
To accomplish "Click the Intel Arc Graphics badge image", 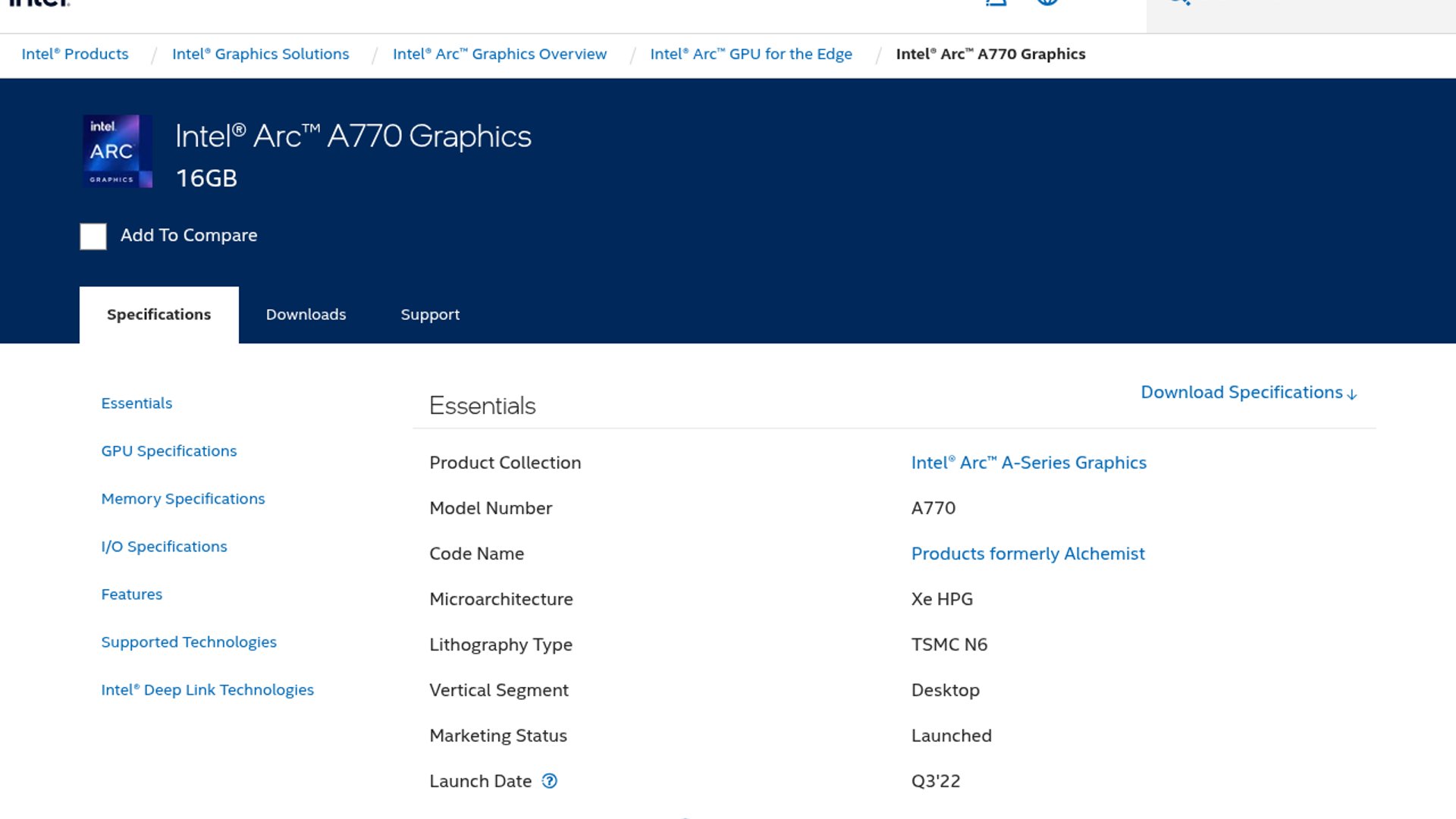I will (x=117, y=151).
